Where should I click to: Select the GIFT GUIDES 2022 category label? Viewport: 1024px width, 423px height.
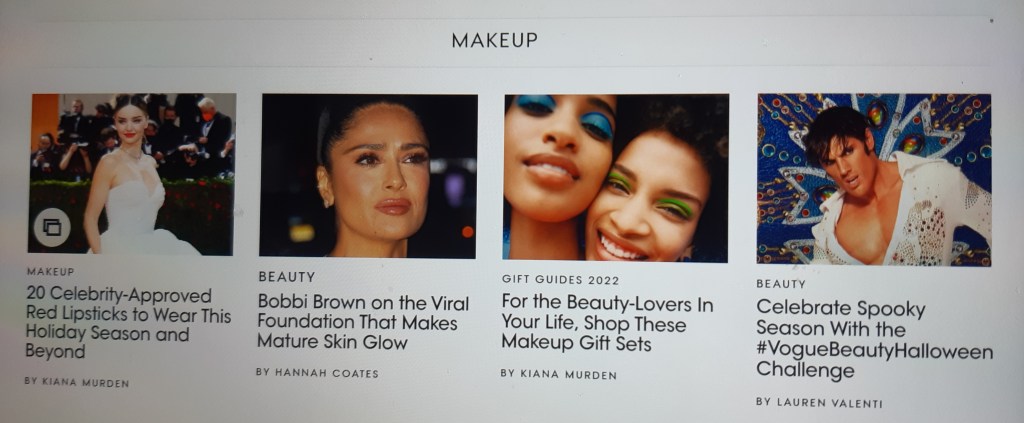[560, 280]
